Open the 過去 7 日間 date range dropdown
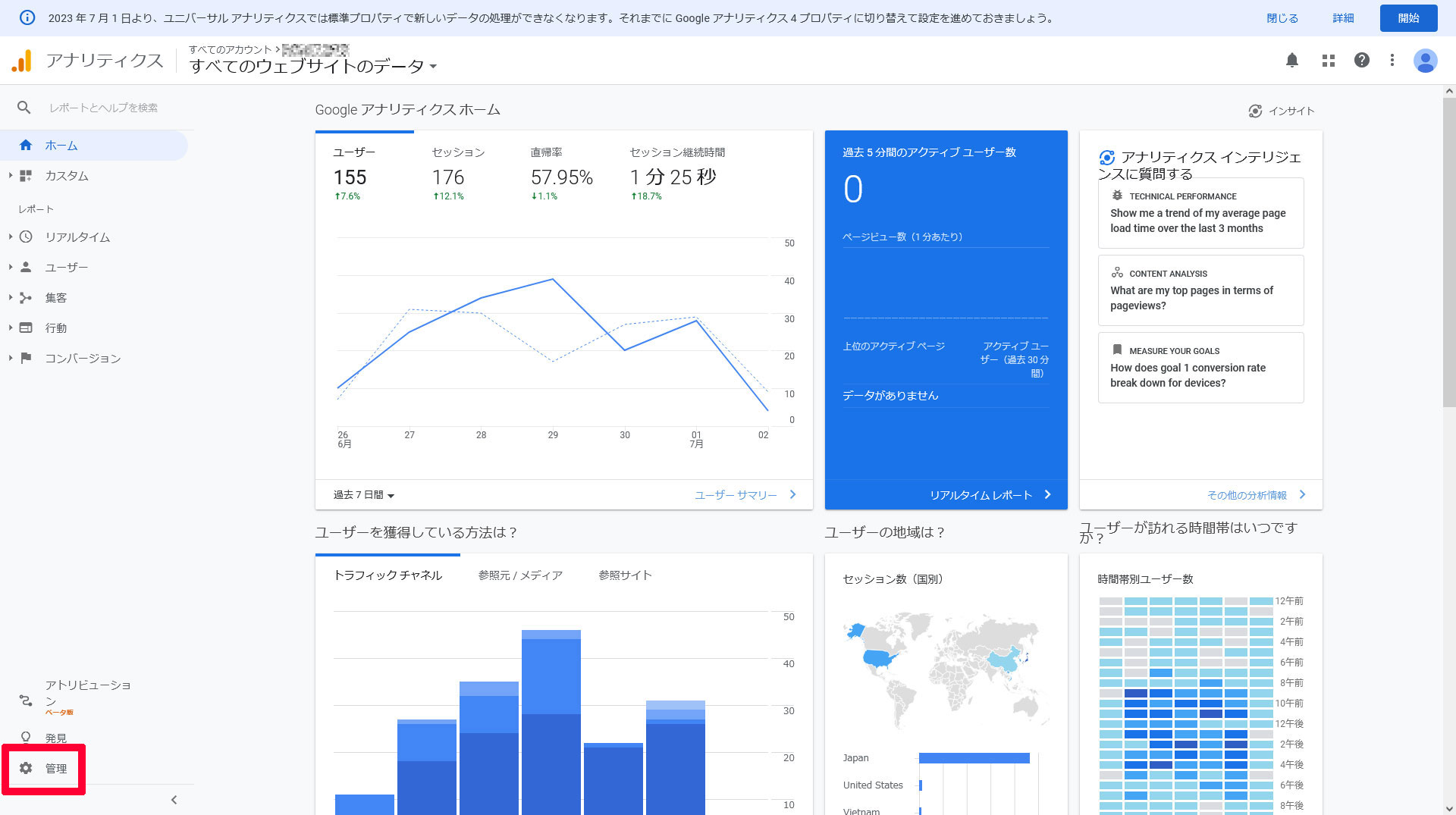 pyautogui.click(x=364, y=495)
